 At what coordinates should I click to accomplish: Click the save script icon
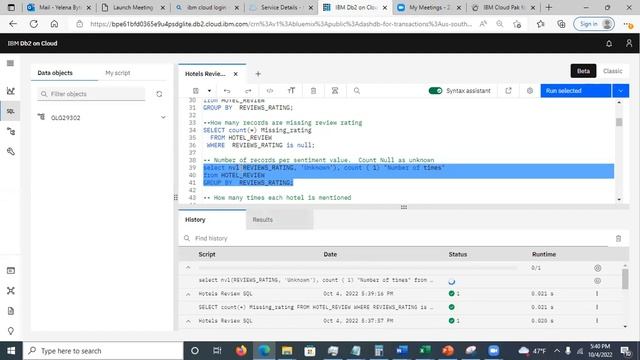tap(196, 91)
